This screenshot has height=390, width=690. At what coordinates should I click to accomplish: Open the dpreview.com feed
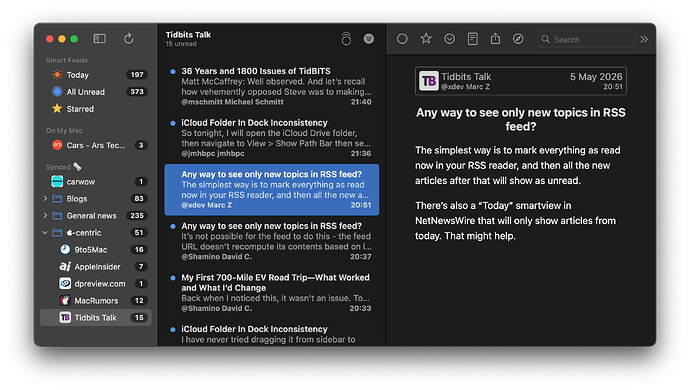click(x=95, y=283)
